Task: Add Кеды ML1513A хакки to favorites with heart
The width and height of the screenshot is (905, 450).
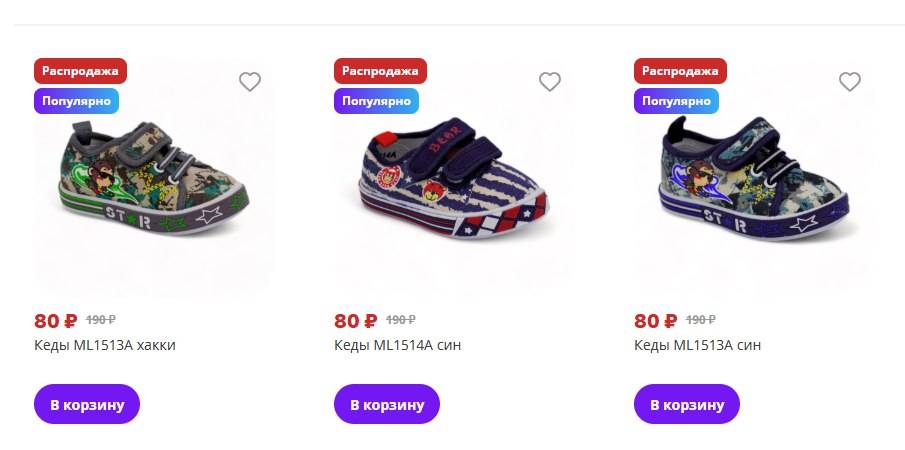Action: tap(250, 82)
